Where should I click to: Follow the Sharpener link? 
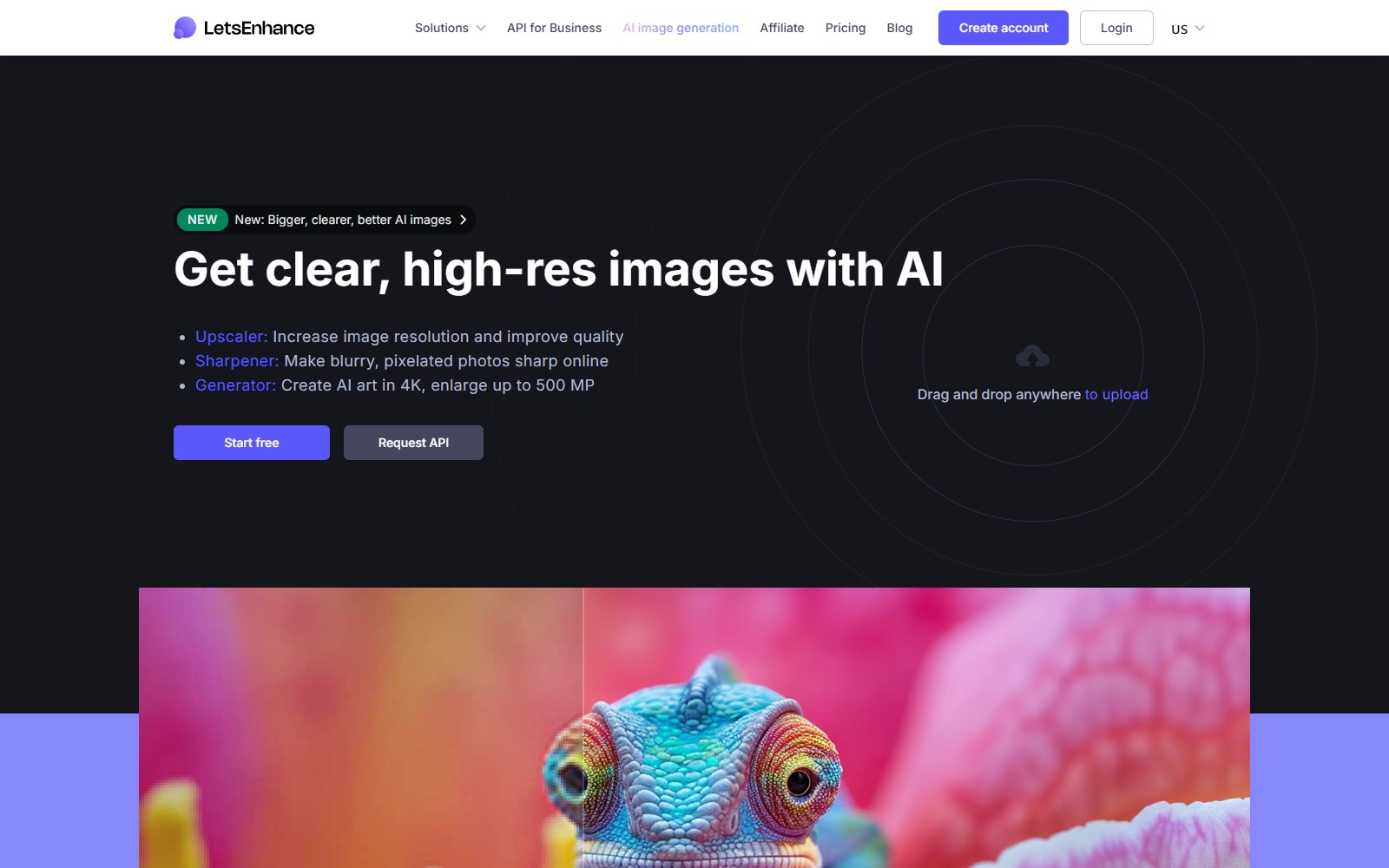click(x=237, y=361)
